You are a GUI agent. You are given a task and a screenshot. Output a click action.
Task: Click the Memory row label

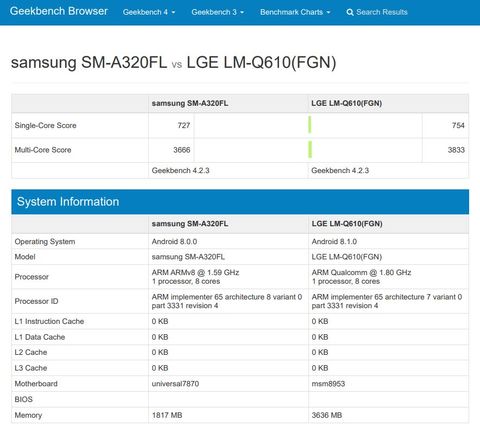28,415
